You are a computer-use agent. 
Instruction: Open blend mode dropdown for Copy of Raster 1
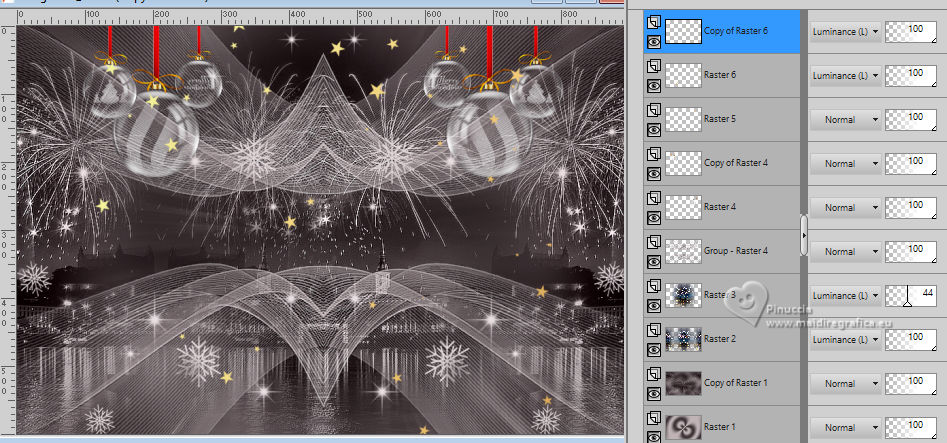point(845,384)
